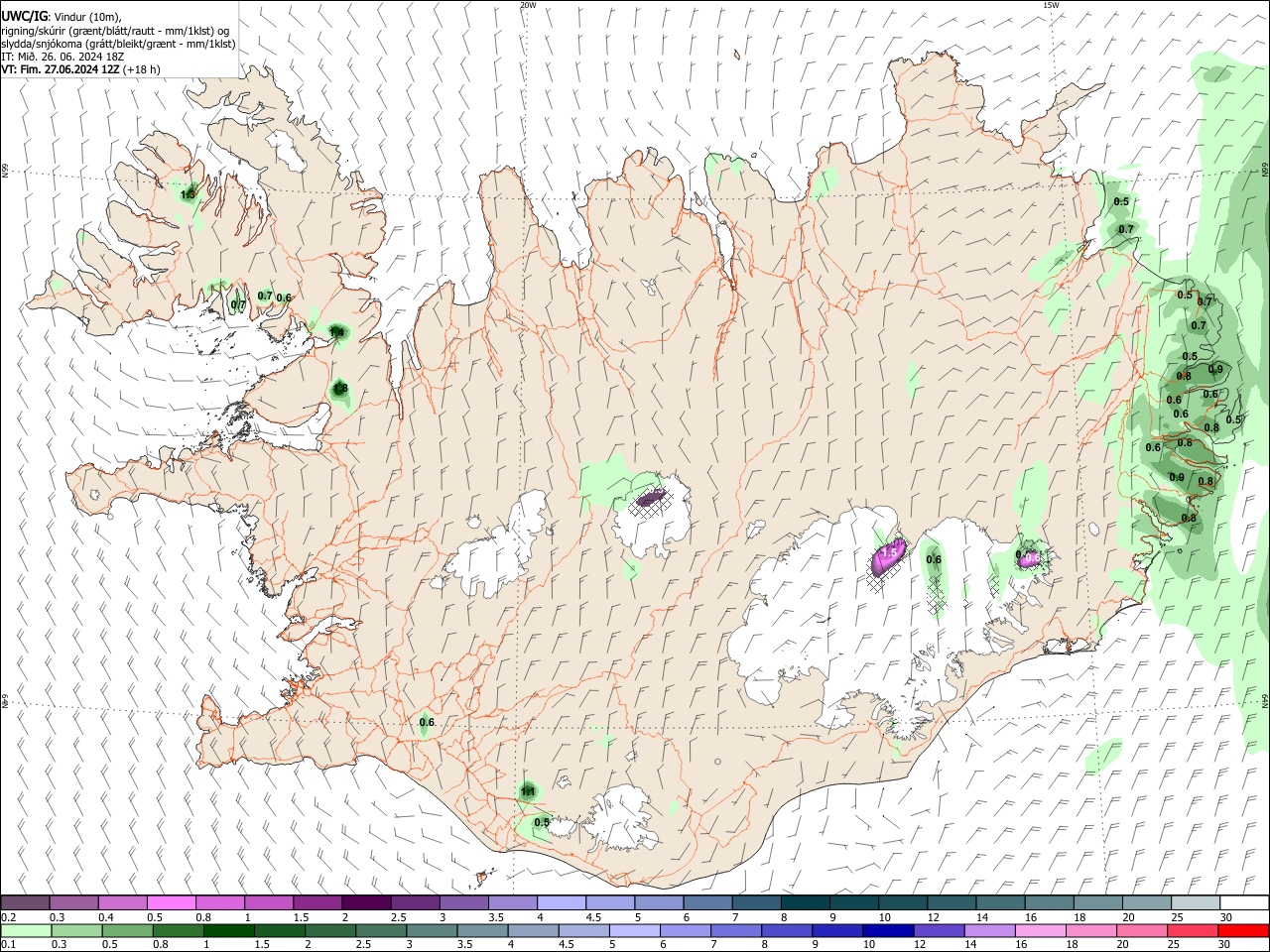Click the UWC/IG title text

pos(23,17)
